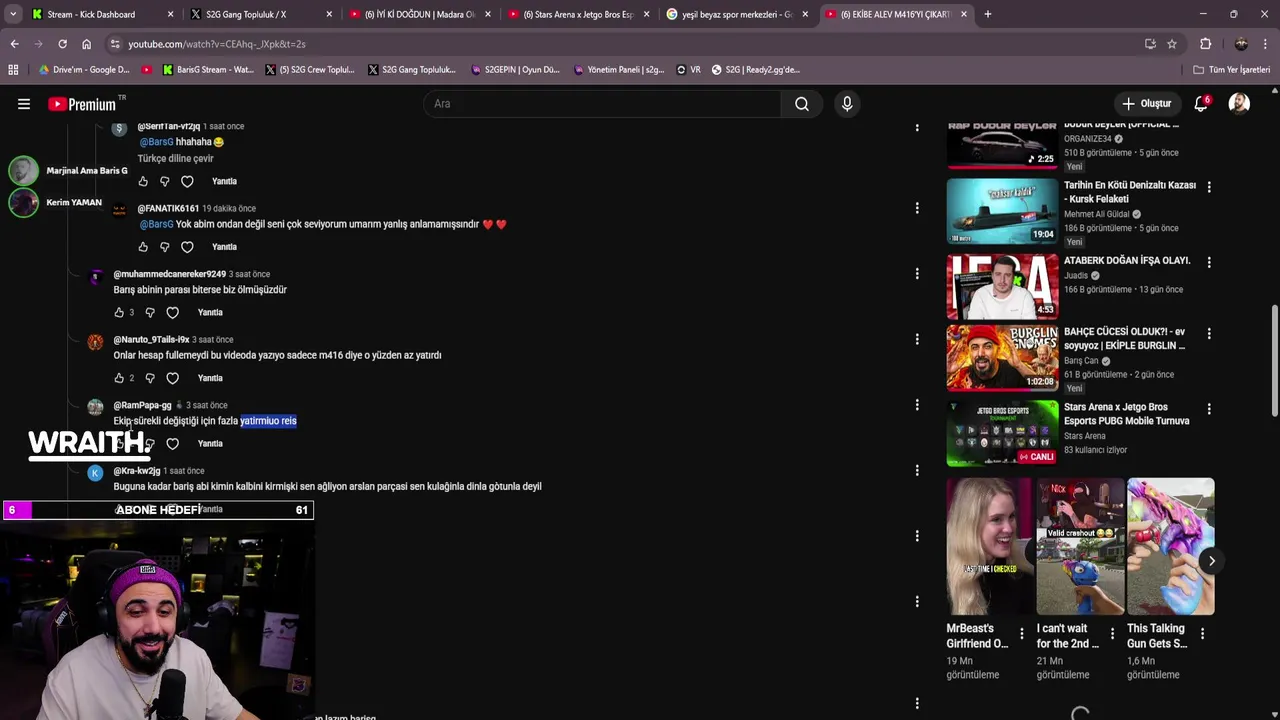Open options menu for @Naruto_9Tails-i9x comment
This screenshot has width=1280, height=720.
point(917,339)
